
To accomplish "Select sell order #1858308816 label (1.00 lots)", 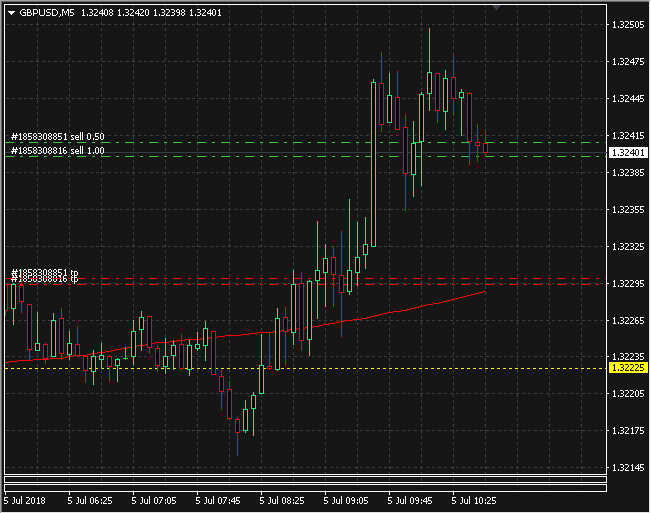I will pyautogui.click(x=57, y=149).
